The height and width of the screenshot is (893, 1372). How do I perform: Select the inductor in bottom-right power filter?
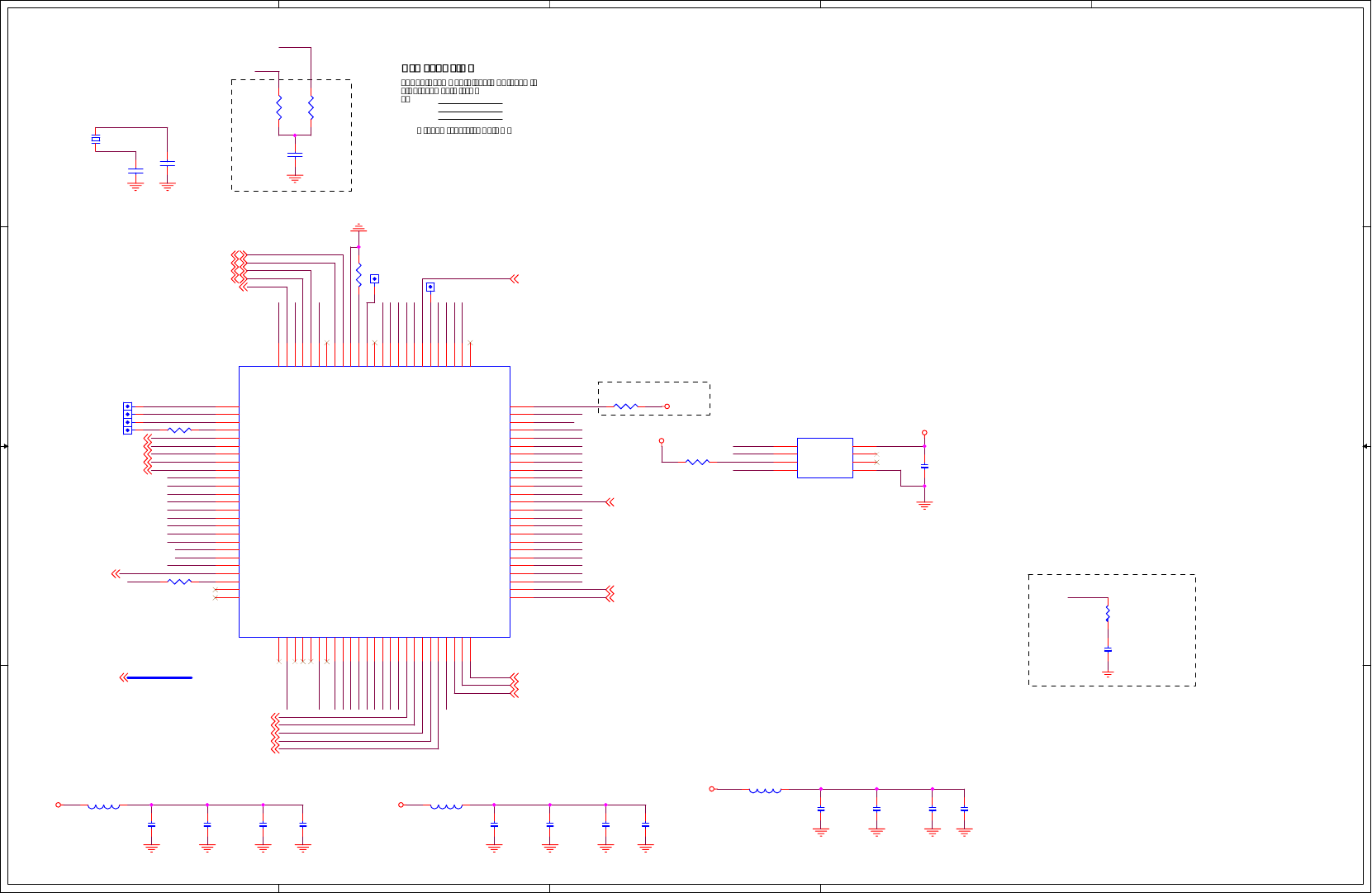click(x=765, y=791)
